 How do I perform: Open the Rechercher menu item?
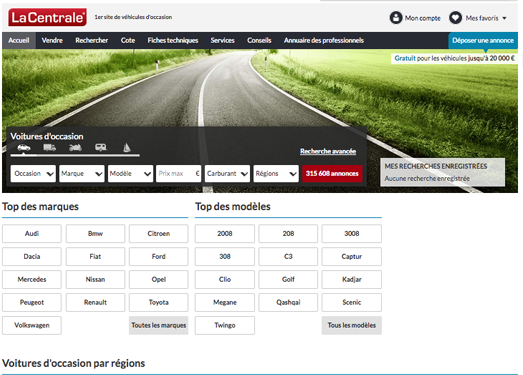tap(92, 40)
